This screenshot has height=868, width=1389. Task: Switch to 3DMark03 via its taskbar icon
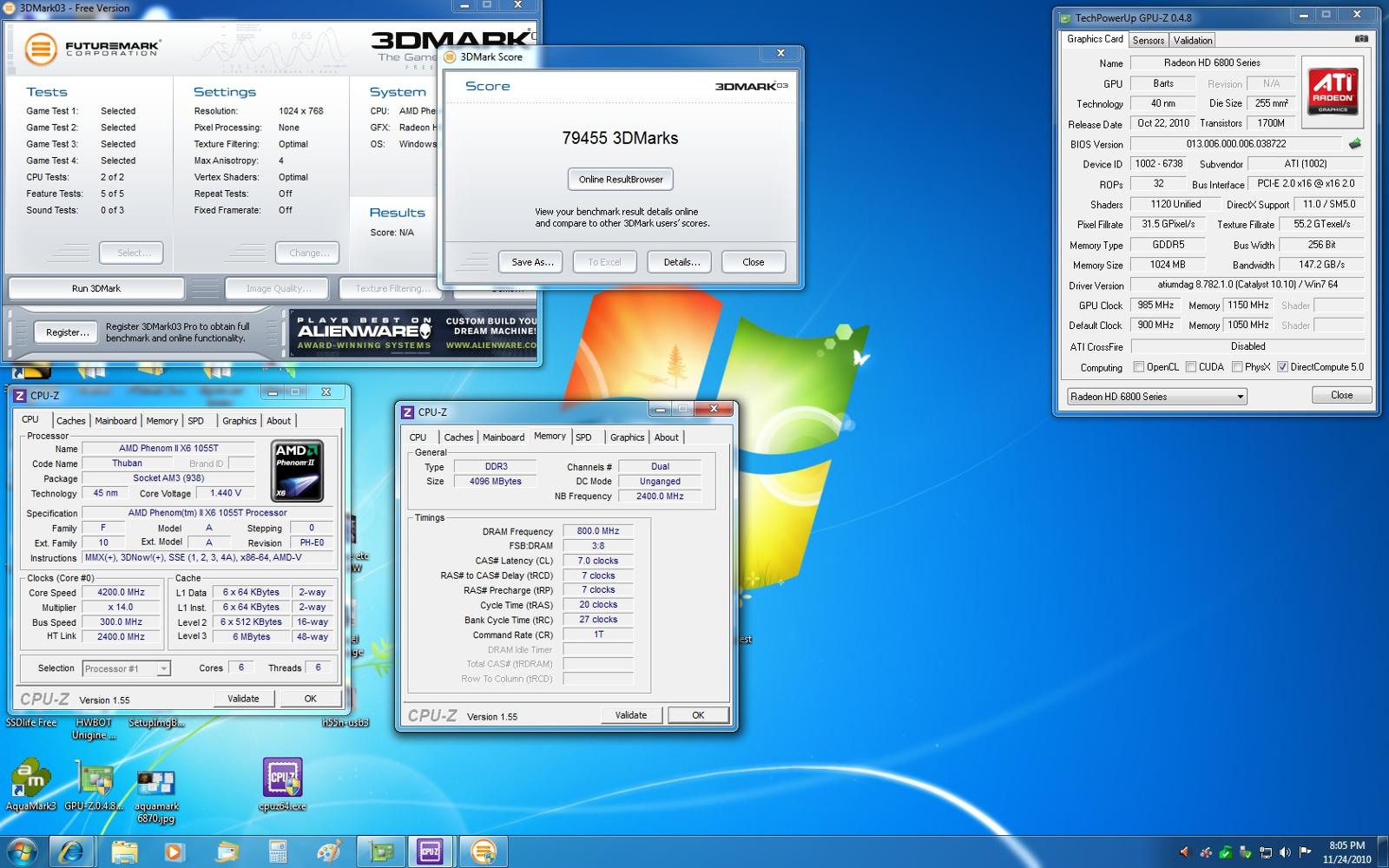coord(483,852)
